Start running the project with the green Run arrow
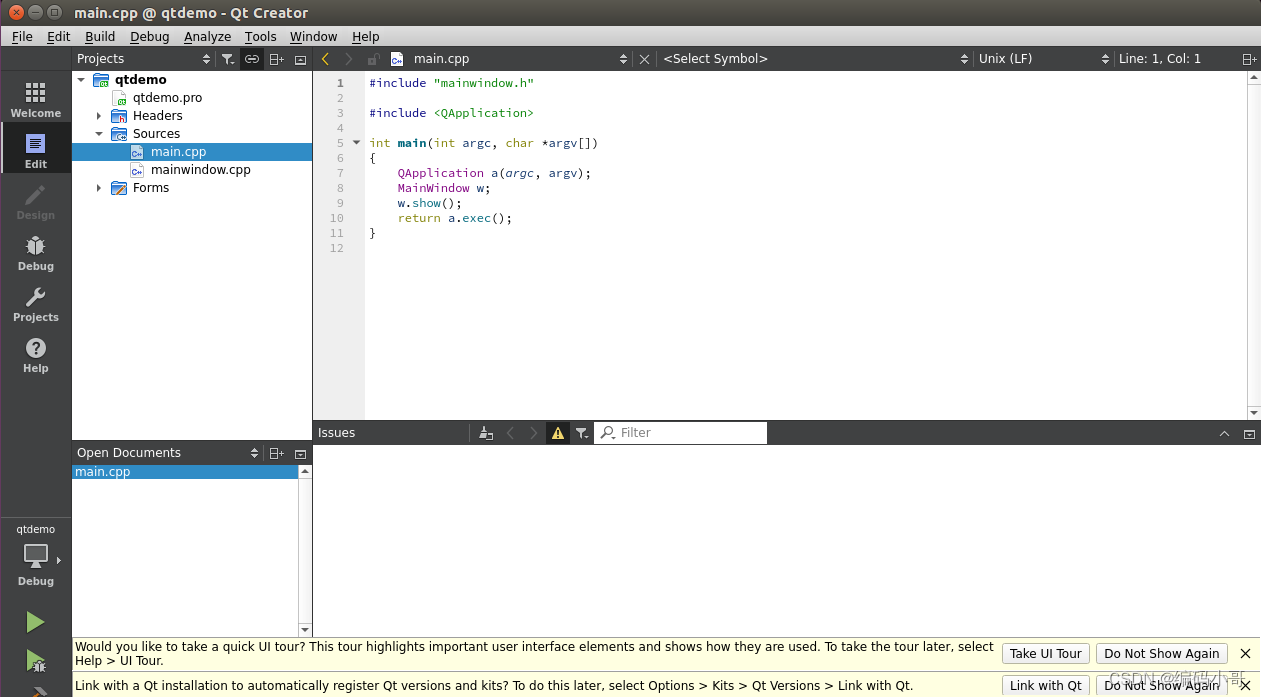Screen dimensions: 1261x697 [35, 622]
